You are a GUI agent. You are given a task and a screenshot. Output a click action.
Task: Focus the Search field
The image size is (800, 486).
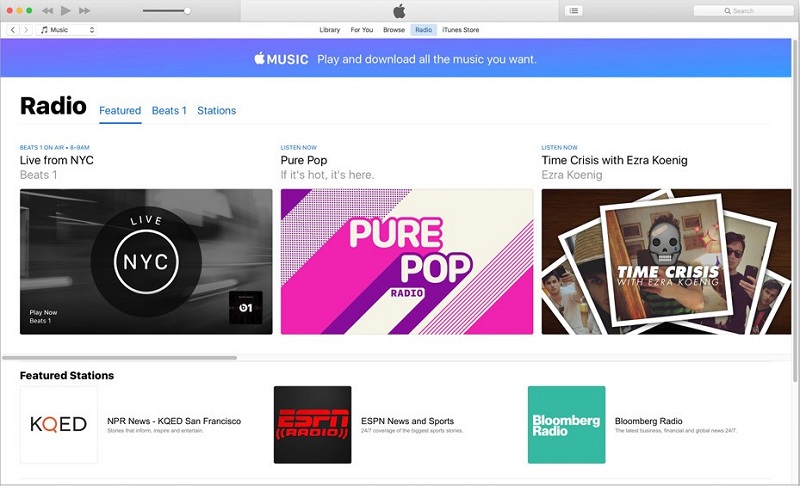pos(743,11)
